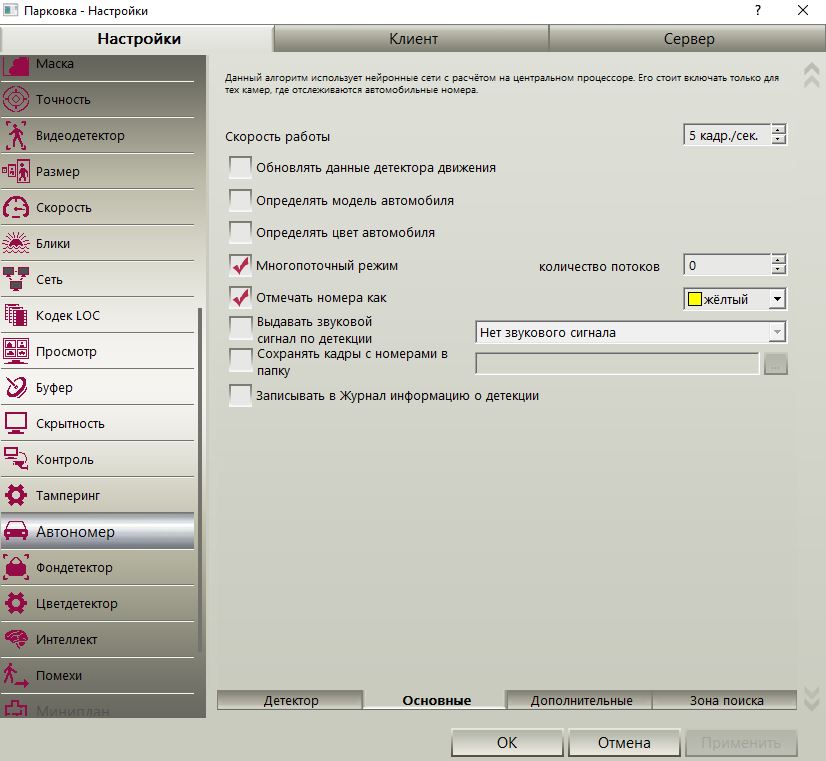The width and height of the screenshot is (826, 761).
Task: Open the Тамперинг gear icon
Action: pyautogui.click(x=16, y=495)
